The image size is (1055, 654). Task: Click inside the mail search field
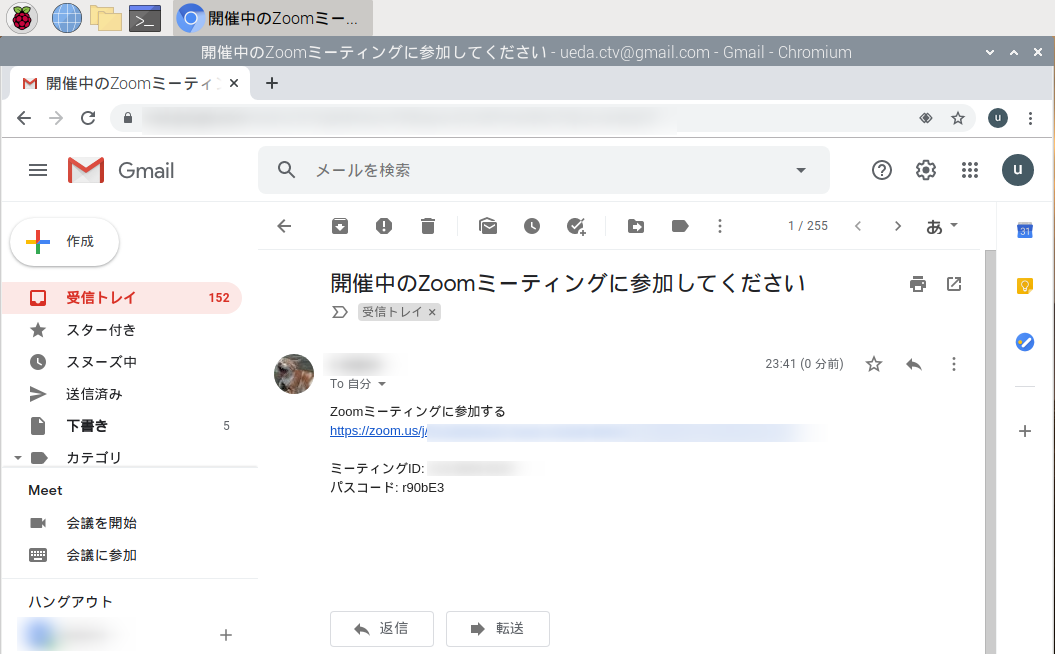click(x=500, y=170)
